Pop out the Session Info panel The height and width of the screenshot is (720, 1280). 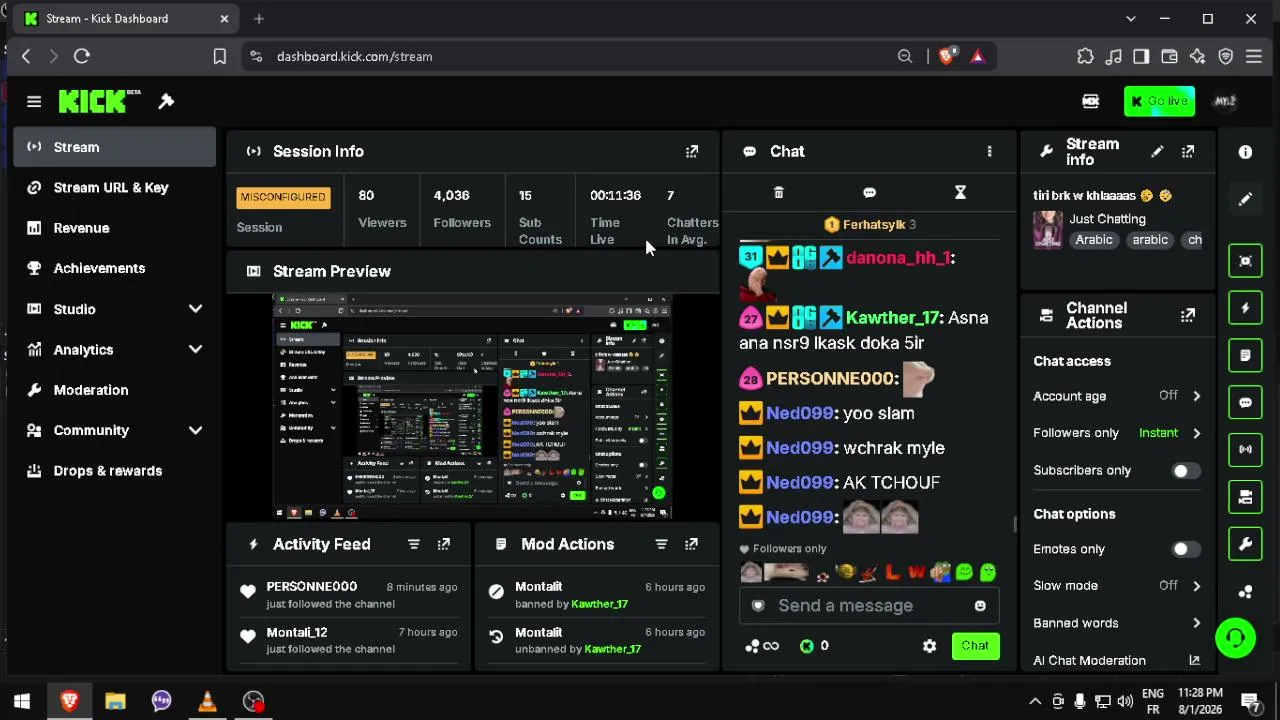[692, 151]
